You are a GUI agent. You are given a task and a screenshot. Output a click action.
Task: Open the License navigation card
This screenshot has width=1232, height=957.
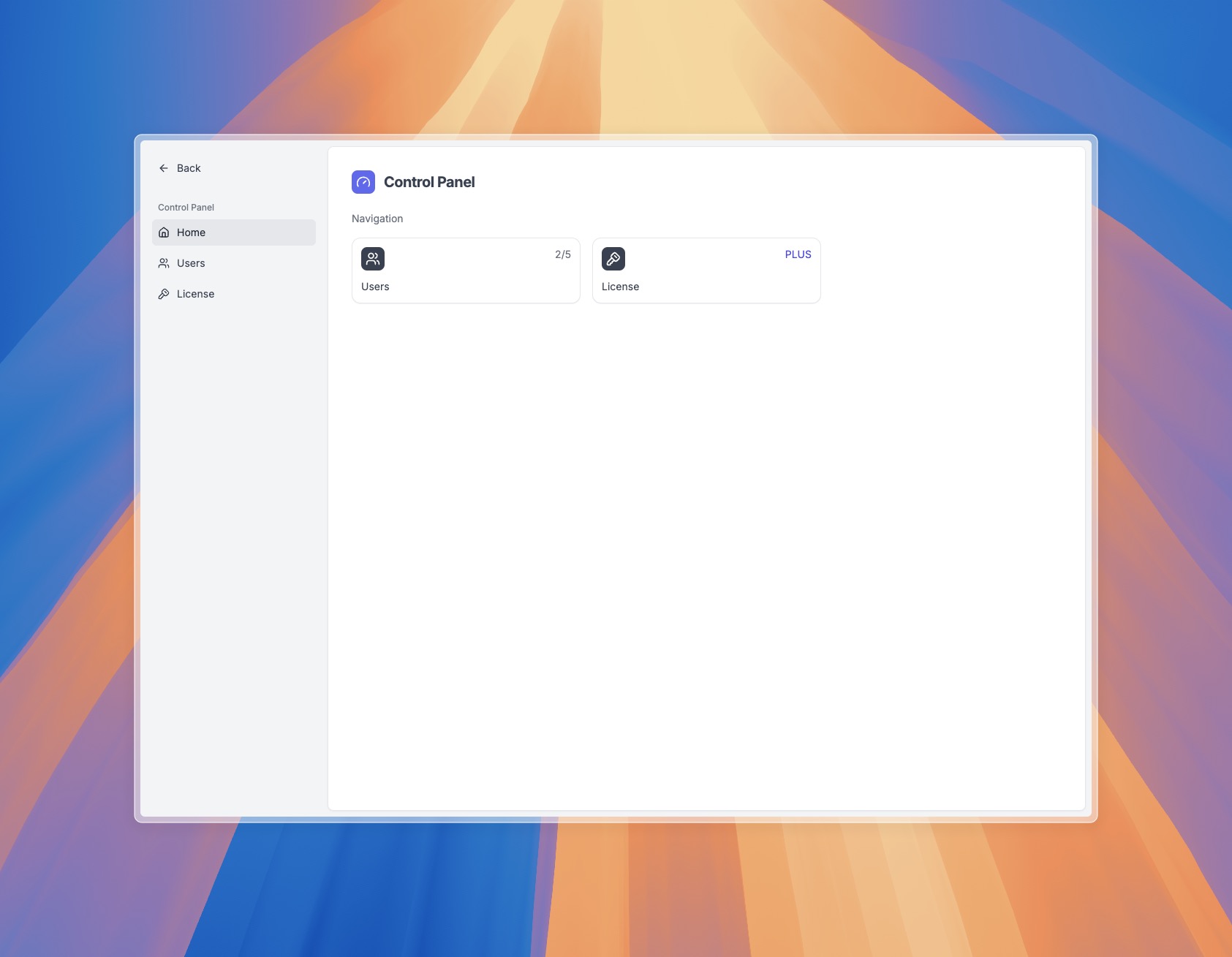(x=706, y=271)
